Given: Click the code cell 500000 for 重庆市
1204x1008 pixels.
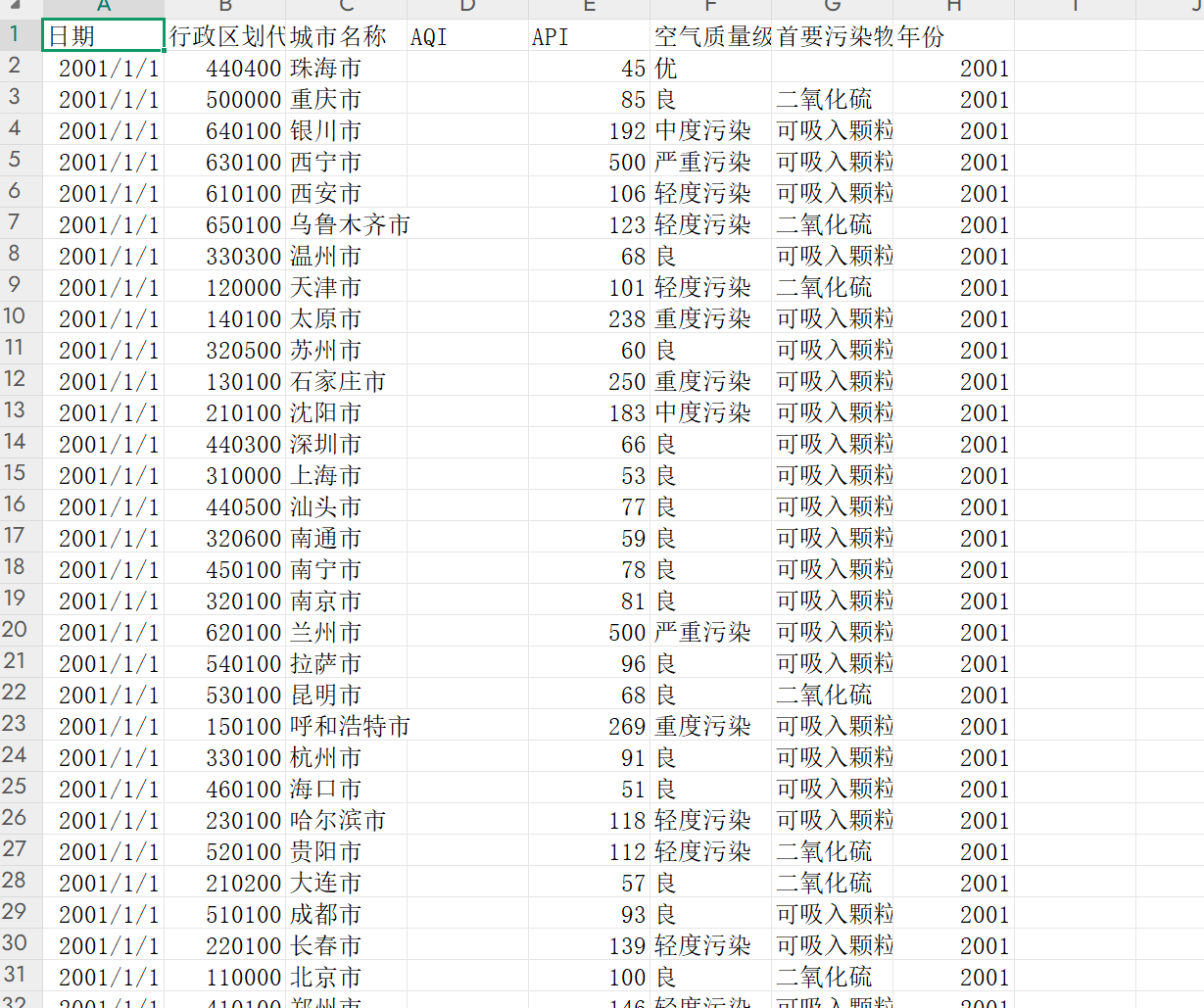Looking at the screenshot, I should (x=224, y=100).
